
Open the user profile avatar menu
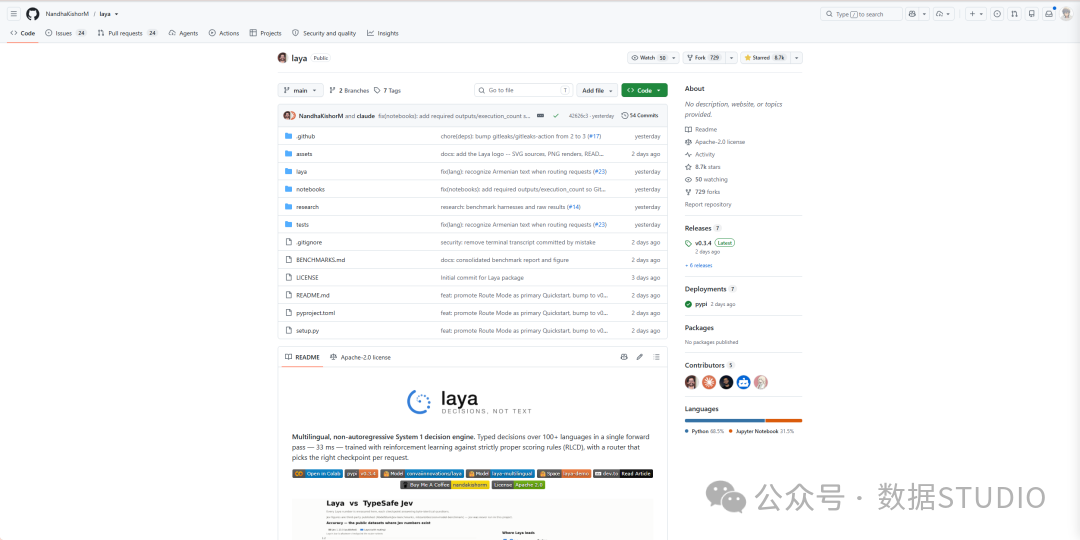click(1066, 14)
